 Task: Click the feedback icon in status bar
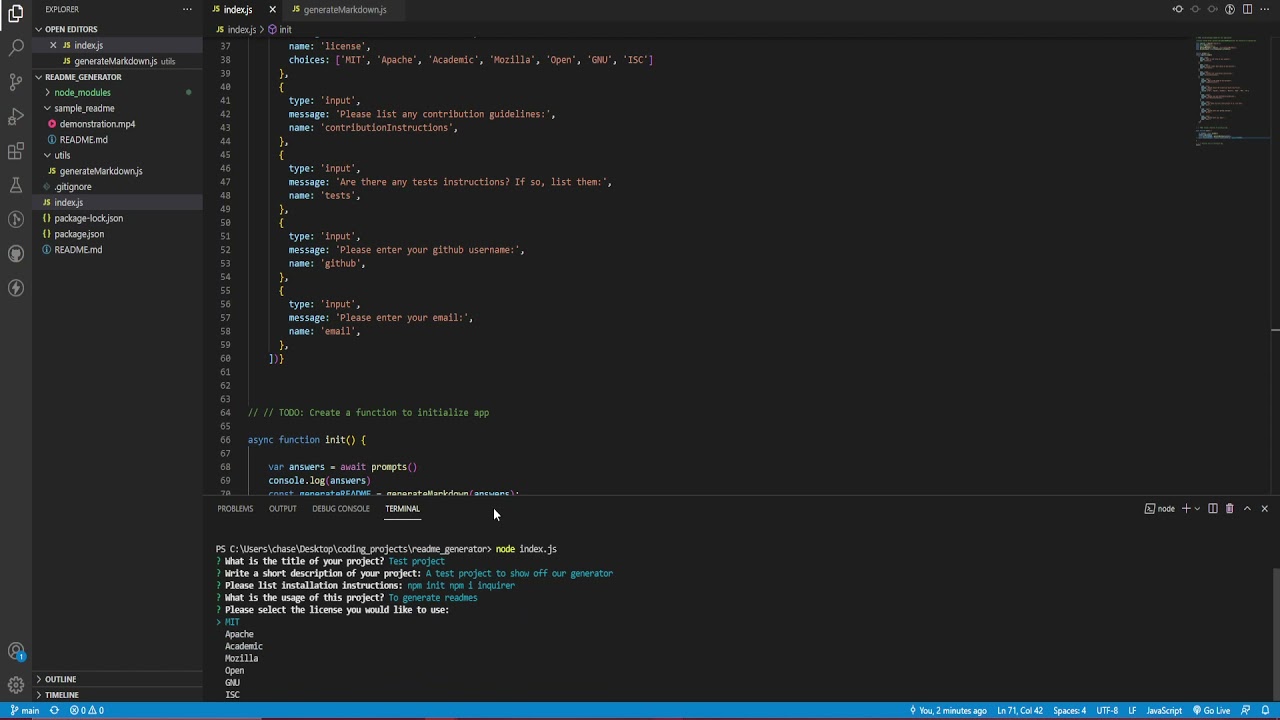click(x=1246, y=711)
